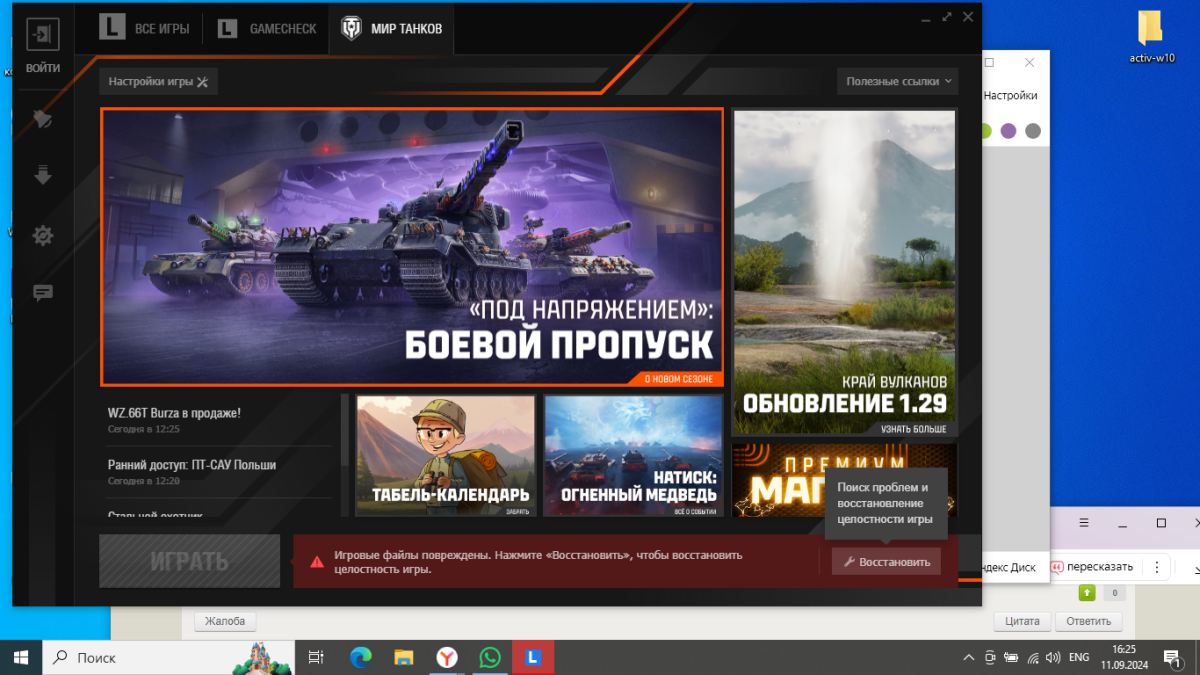
Task: Open notifications bell in sidebar
Action: (x=43, y=119)
